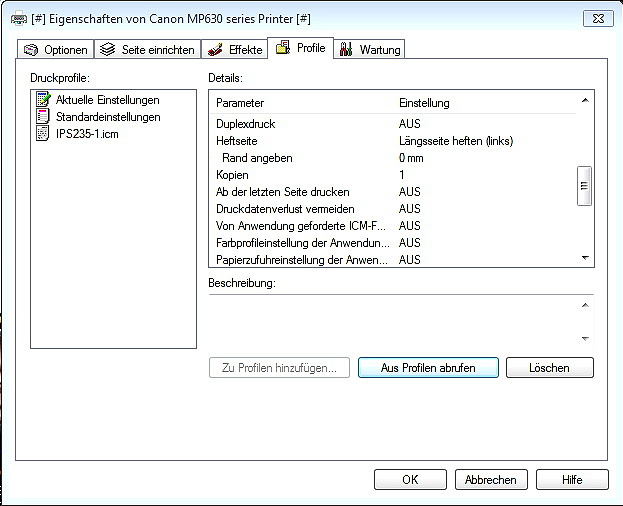Open Hilfe button

pos(572,480)
